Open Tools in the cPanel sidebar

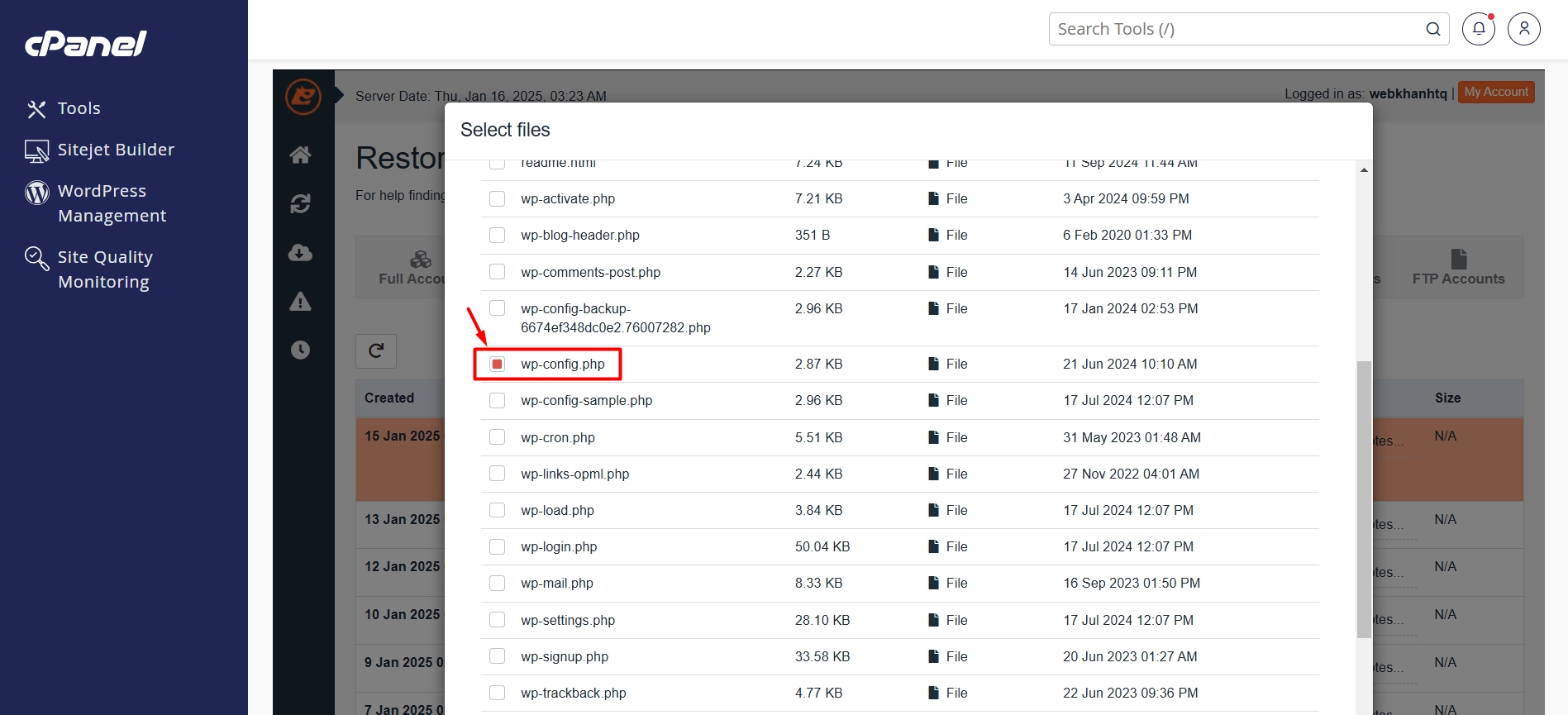pos(79,108)
